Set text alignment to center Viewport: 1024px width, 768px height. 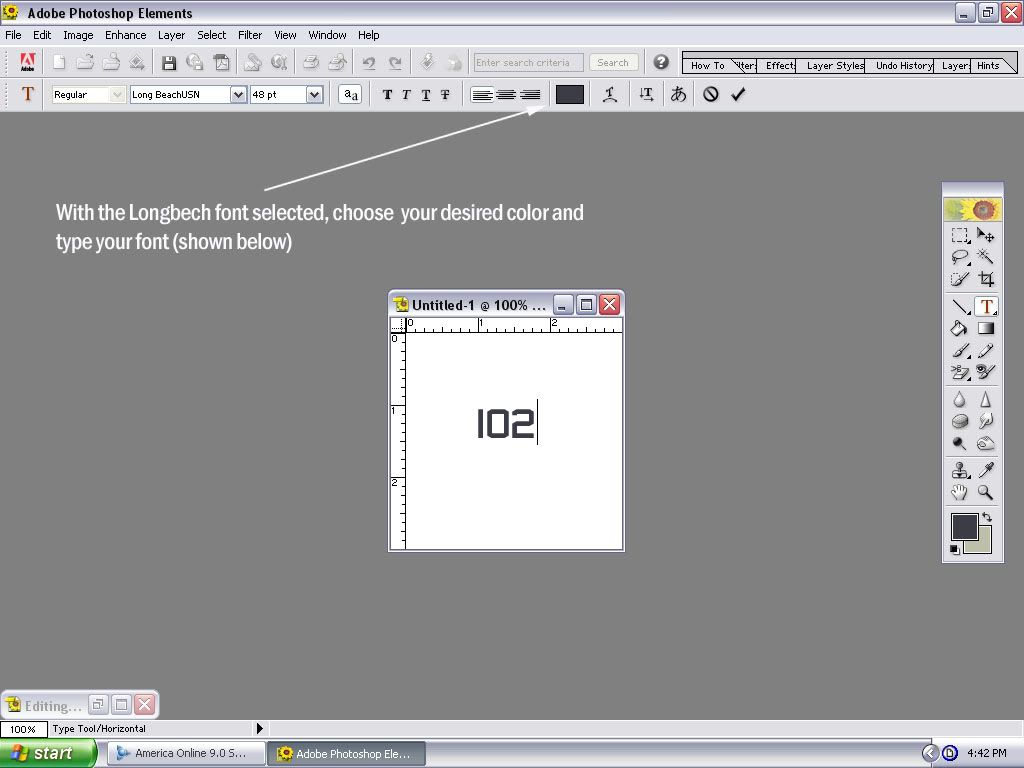click(x=506, y=95)
